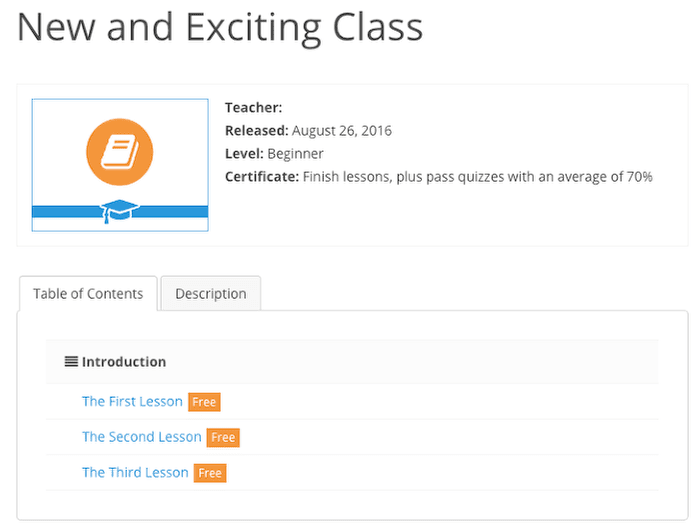Screen dimensions: 700x530
Task: Collapse the Introduction section header
Action: point(352,362)
